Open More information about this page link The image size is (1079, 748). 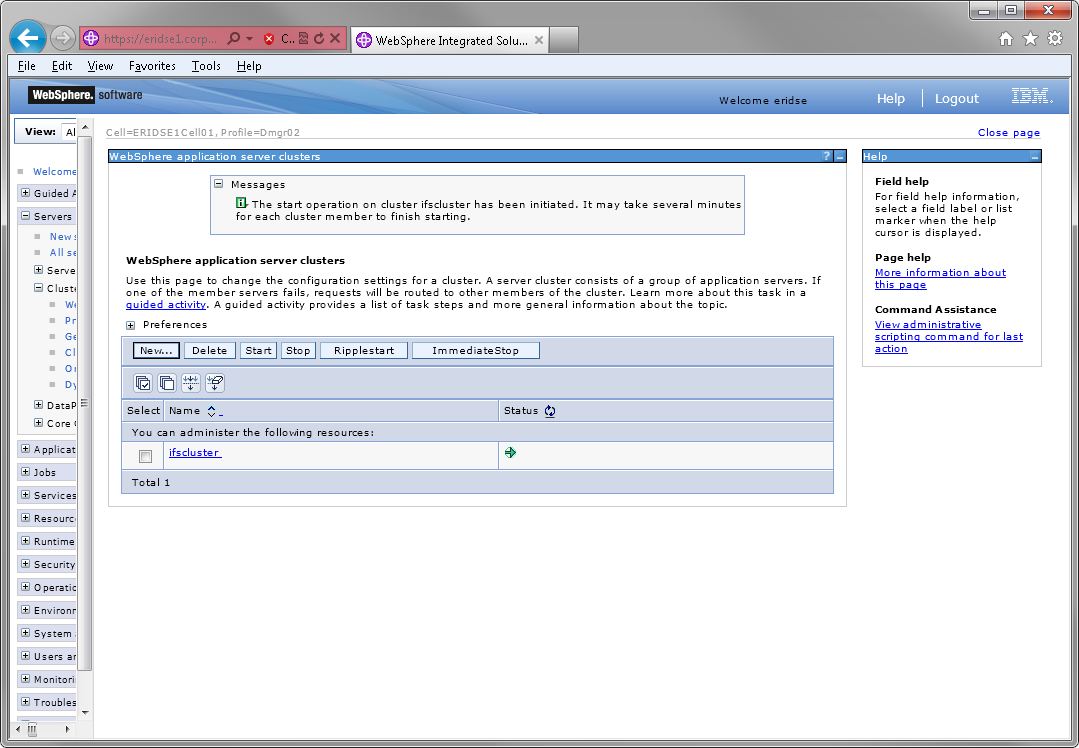click(x=940, y=279)
